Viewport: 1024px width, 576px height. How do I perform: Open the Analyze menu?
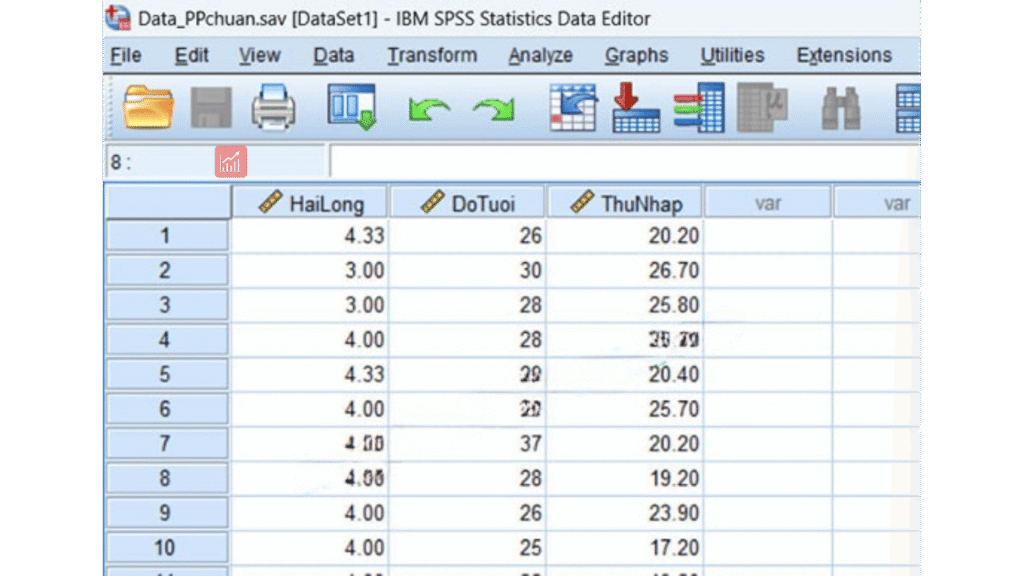[x=540, y=56]
